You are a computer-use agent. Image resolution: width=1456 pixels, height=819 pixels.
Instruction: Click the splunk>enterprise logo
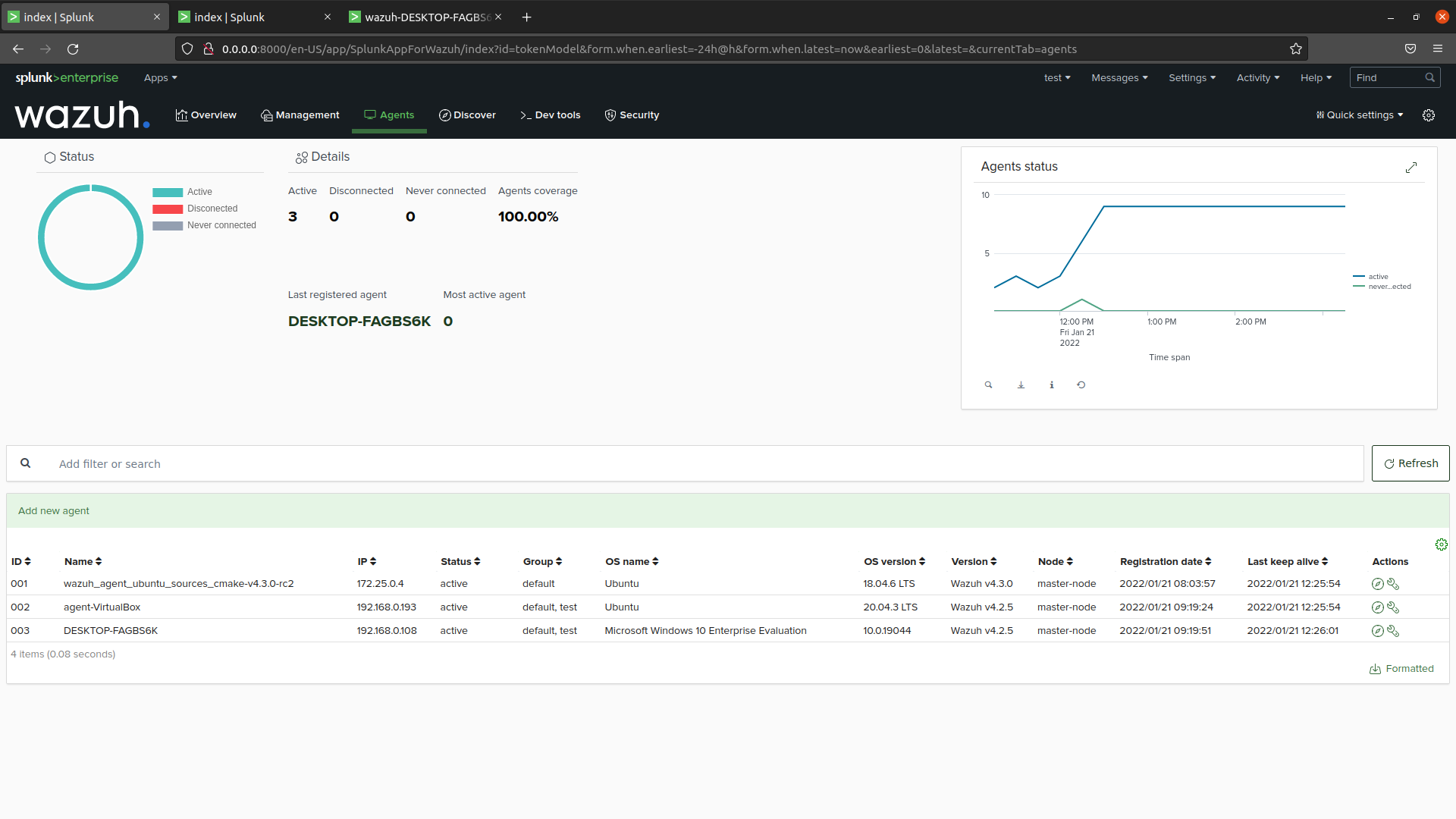[x=67, y=77]
